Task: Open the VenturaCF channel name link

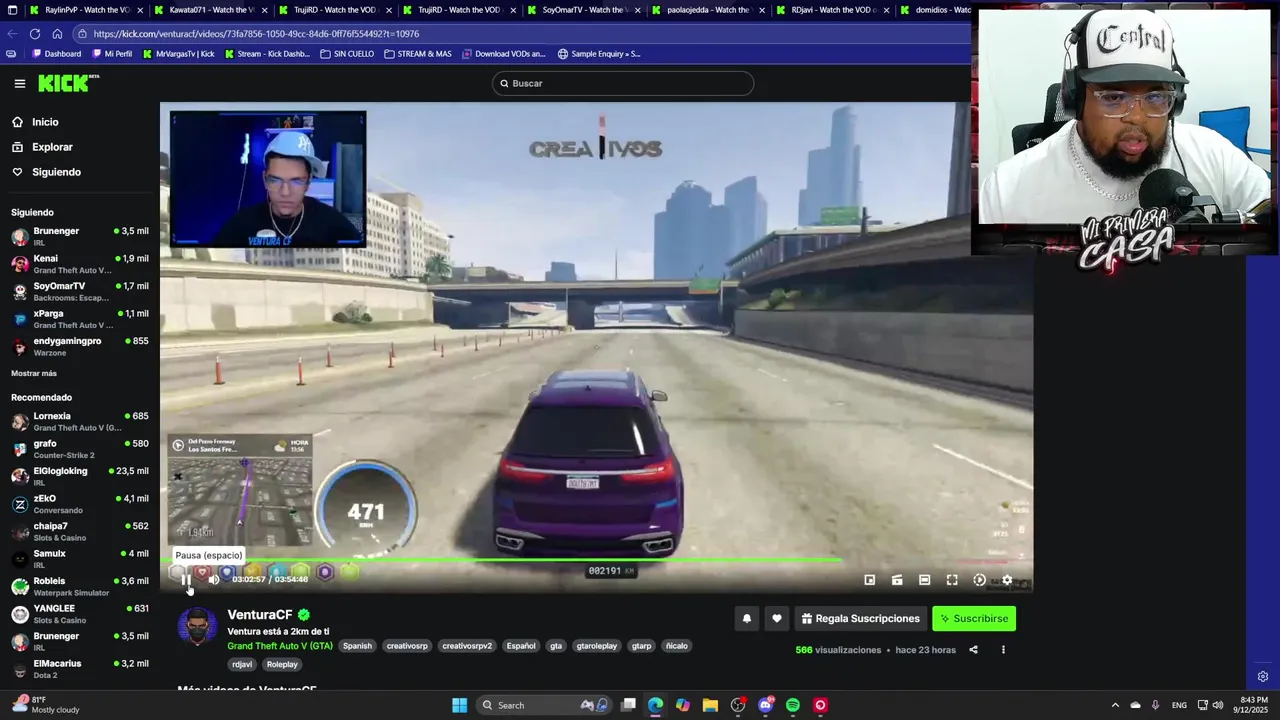Action: point(260,615)
